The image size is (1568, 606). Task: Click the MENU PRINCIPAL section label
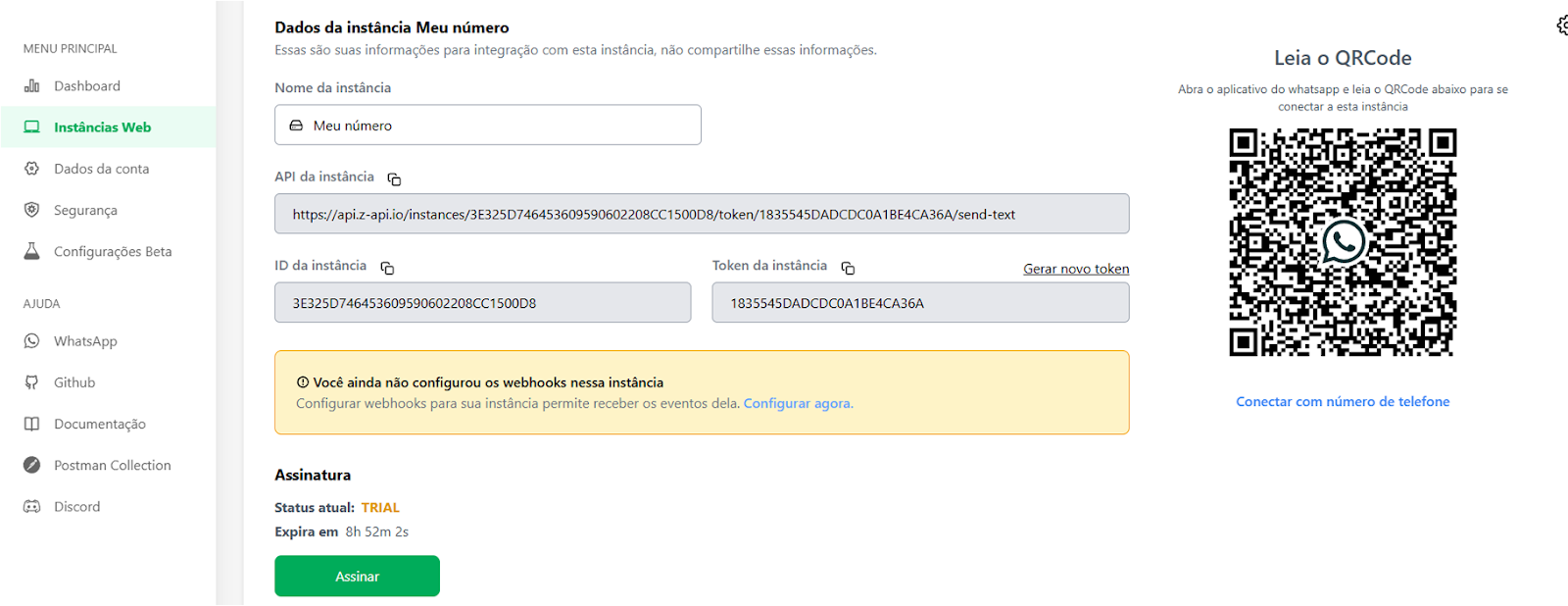(71, 49)
